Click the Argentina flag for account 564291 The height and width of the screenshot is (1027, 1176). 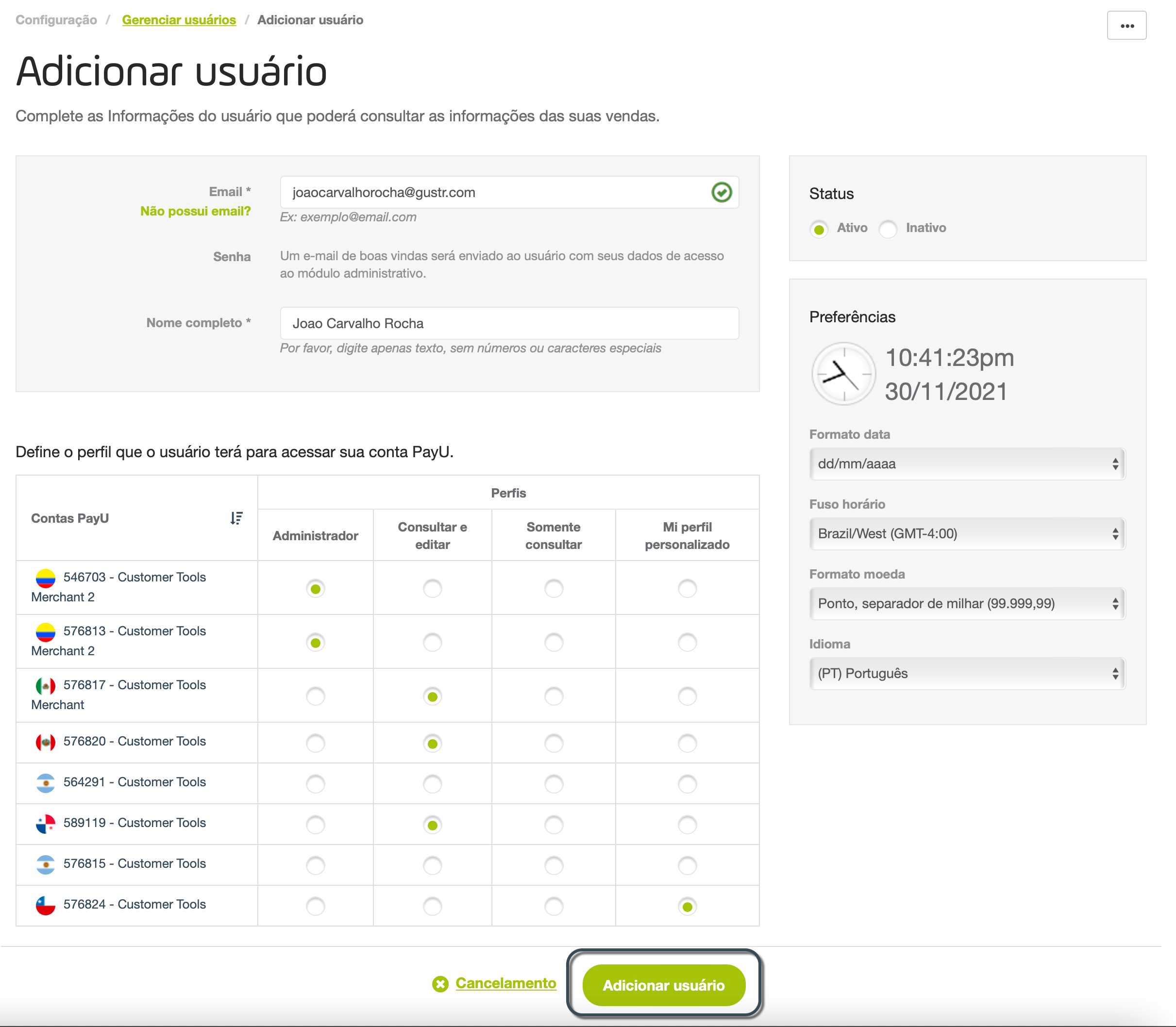tap(45, 783)
